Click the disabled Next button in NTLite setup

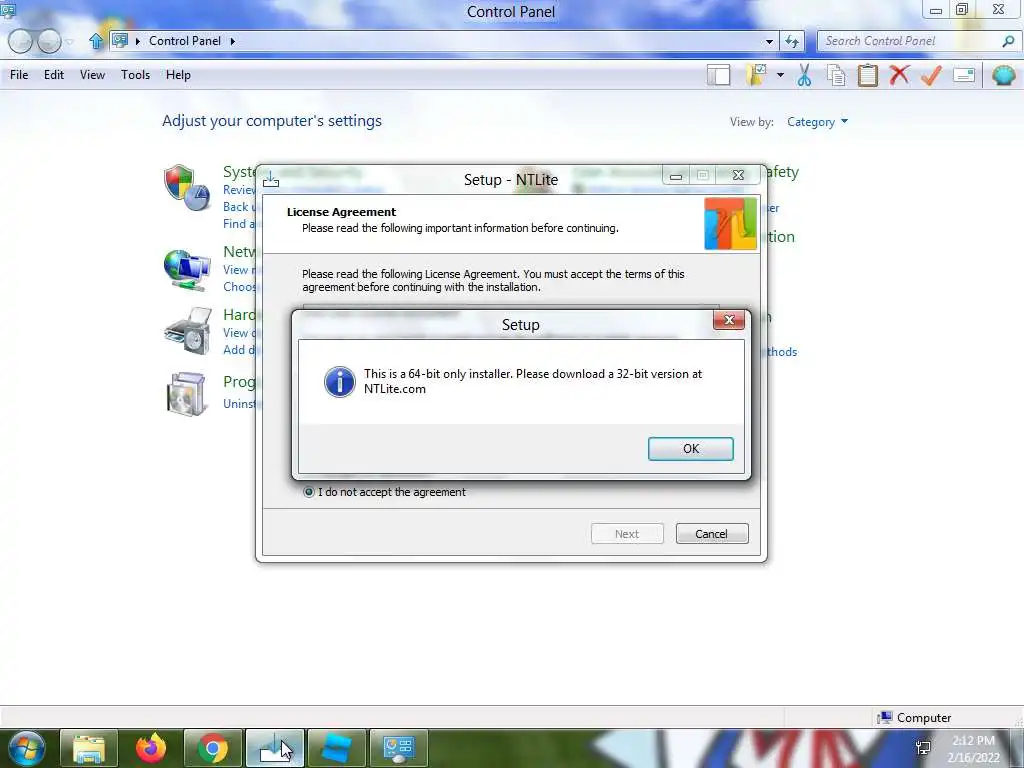pos(627,534)
